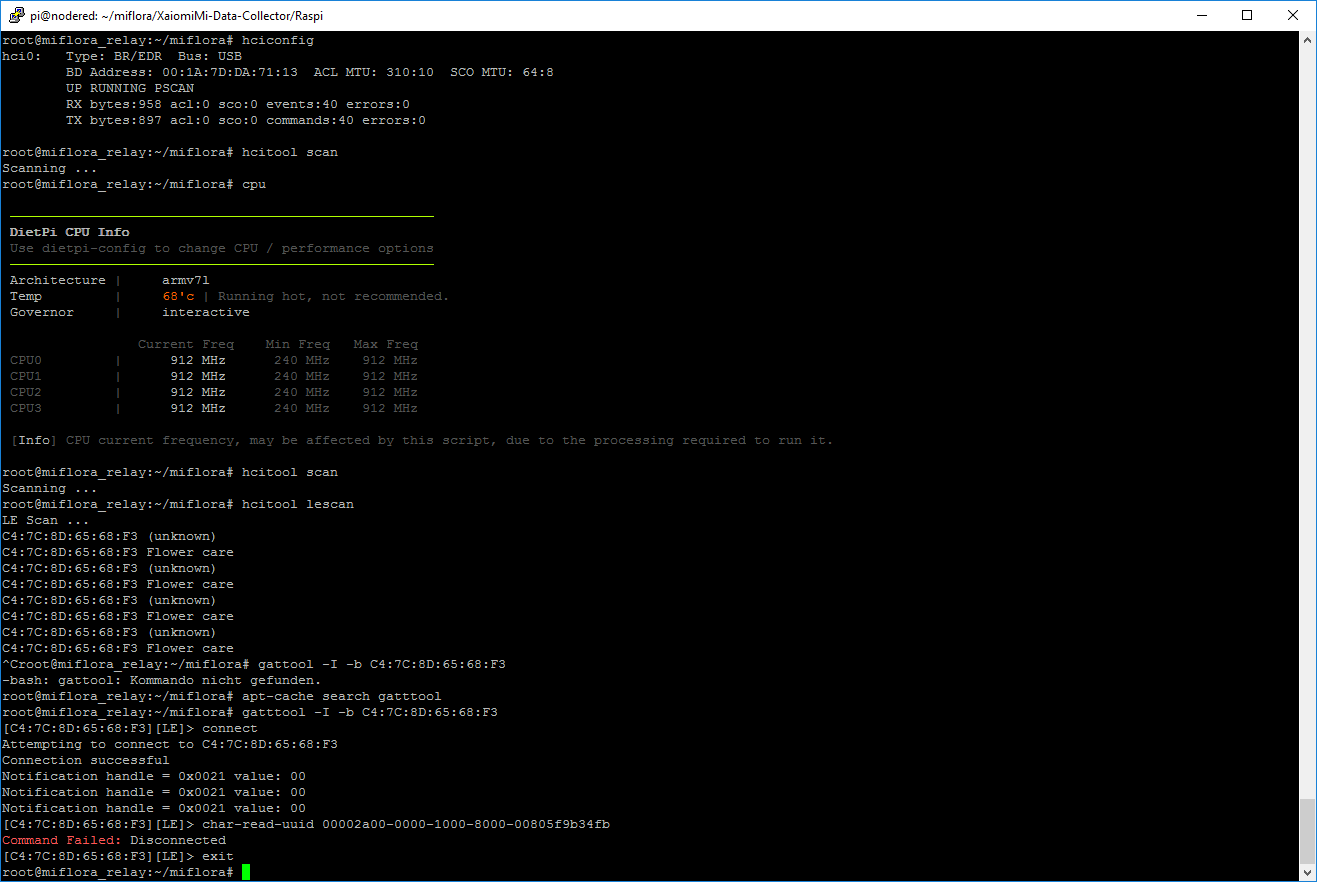Click the orange 68'c temperature value
This screenshot has height=882, width=1317.
click(x=178, y=296)
